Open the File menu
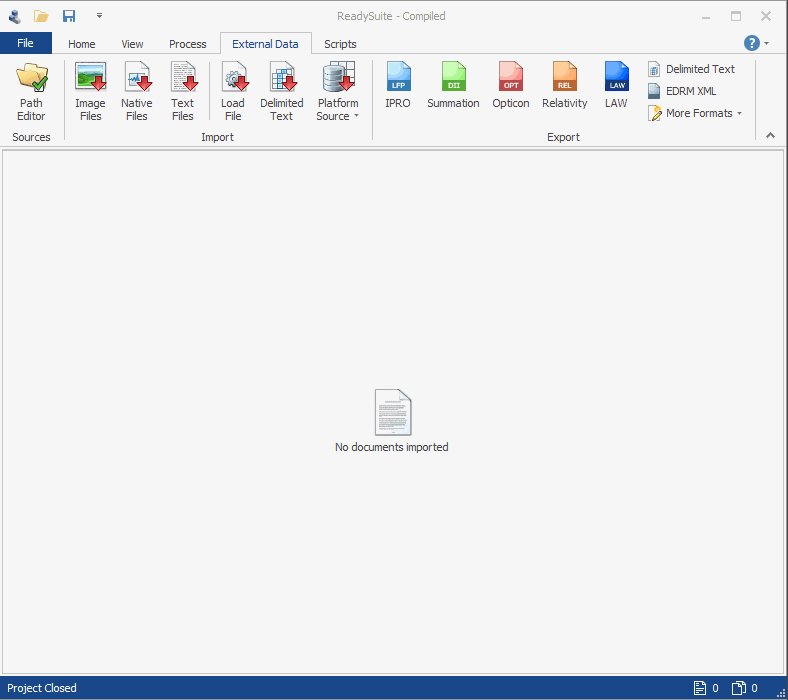The height and width of the screenshot is (700, 788). tap(25, 43)
